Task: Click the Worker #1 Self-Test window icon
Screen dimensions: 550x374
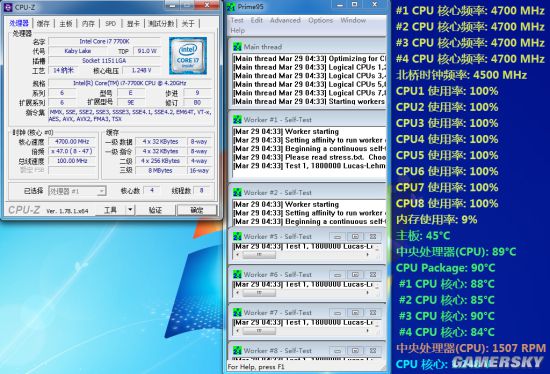Action: [237, 120]
